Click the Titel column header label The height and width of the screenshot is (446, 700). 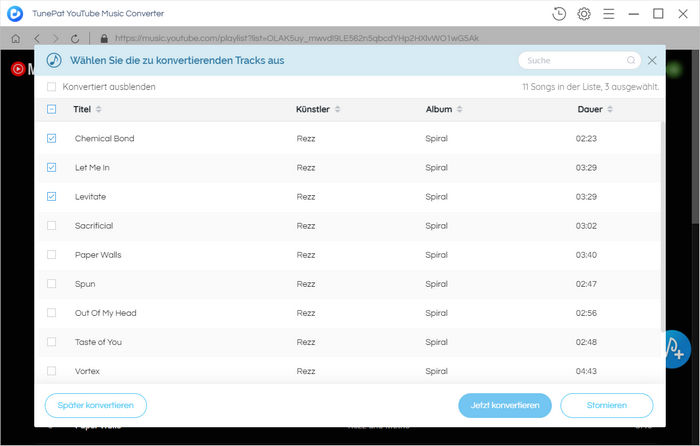click(x=82, y=109)
